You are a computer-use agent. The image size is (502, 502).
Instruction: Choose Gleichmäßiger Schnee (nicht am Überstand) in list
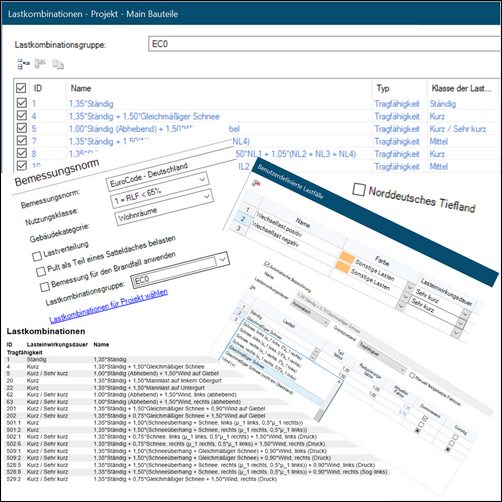(x=258, y=373)
